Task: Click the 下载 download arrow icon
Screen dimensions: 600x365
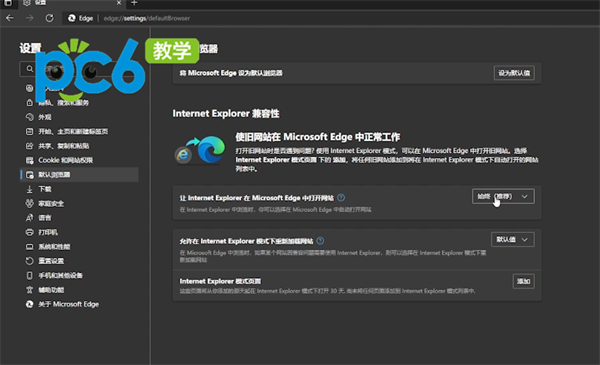Action: (29, 189)
